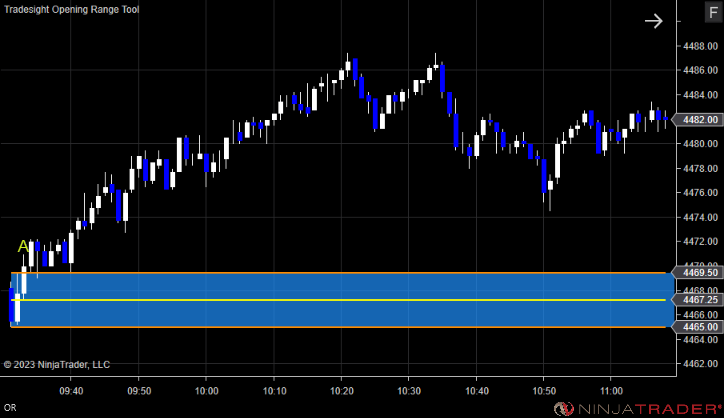Click the right arrow scroll icon

coord(654,21)
